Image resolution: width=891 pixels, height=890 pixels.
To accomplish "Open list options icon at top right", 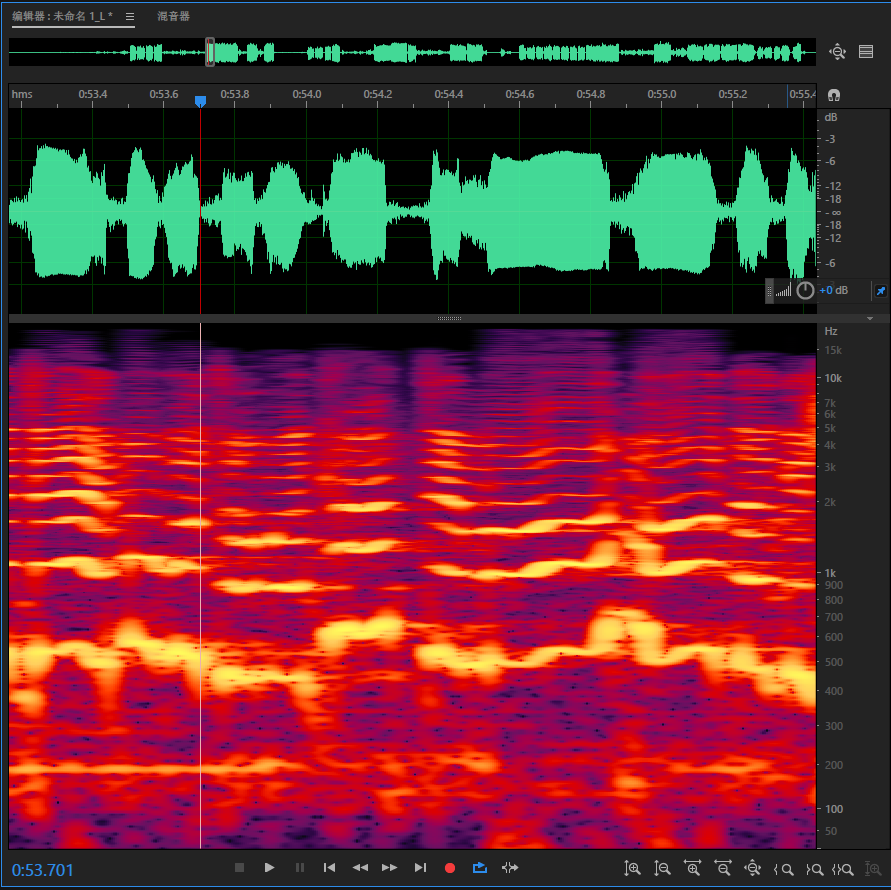I will 866,52.
